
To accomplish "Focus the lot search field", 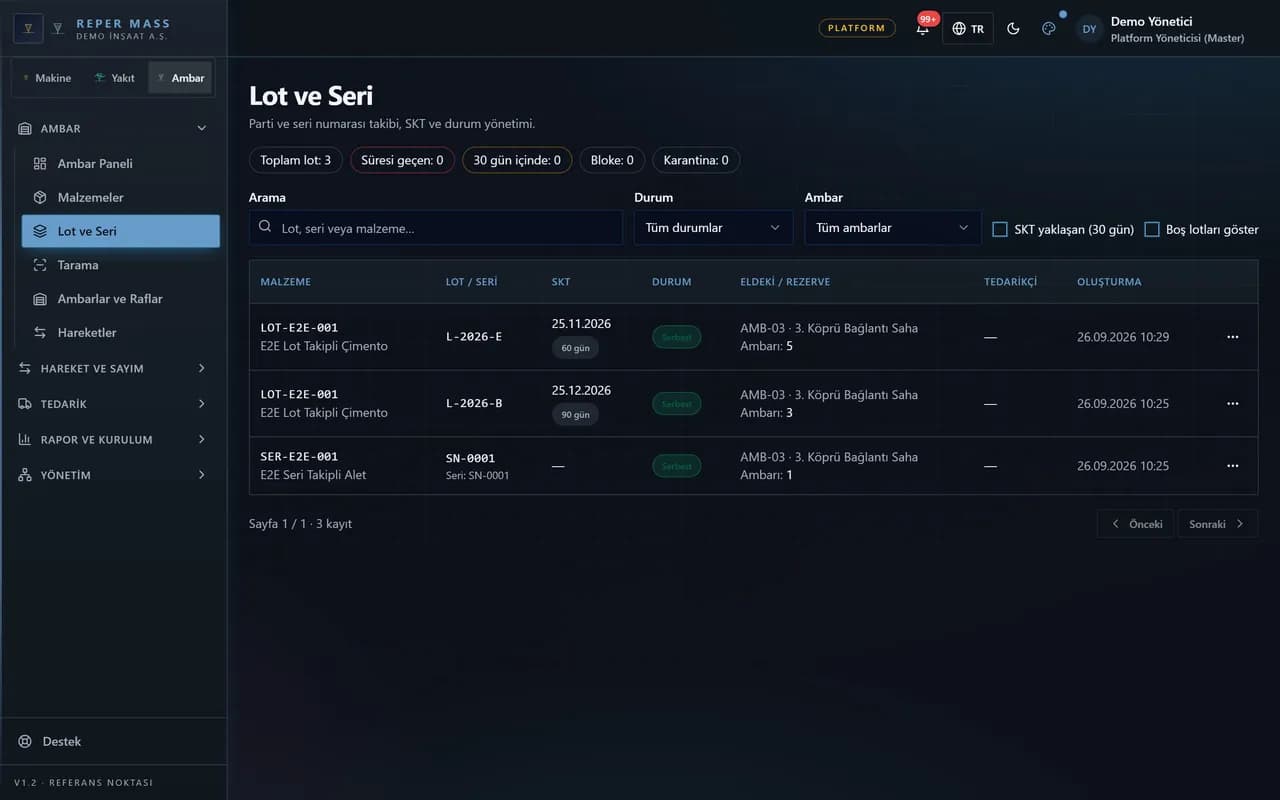I will [436, 228].
